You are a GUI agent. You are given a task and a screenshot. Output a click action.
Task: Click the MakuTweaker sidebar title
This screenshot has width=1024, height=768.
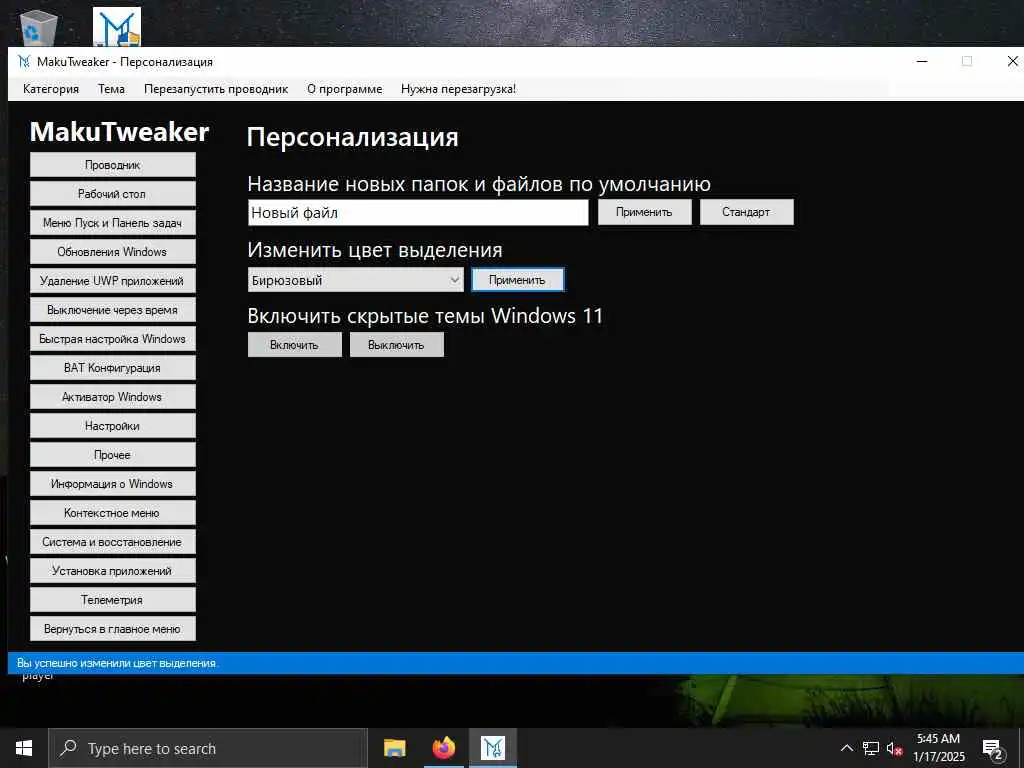coord(120,132)
